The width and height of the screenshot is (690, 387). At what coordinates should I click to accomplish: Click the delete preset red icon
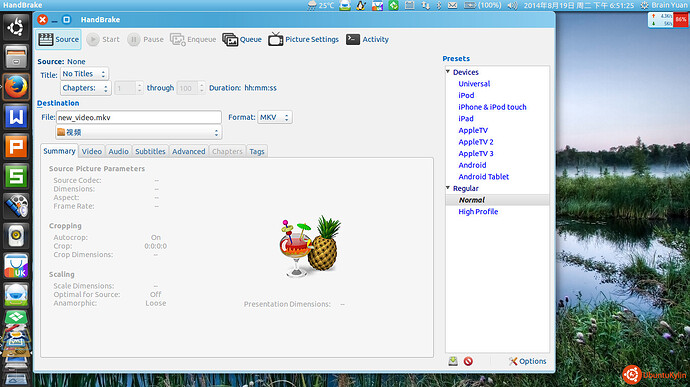coord(468,361)
